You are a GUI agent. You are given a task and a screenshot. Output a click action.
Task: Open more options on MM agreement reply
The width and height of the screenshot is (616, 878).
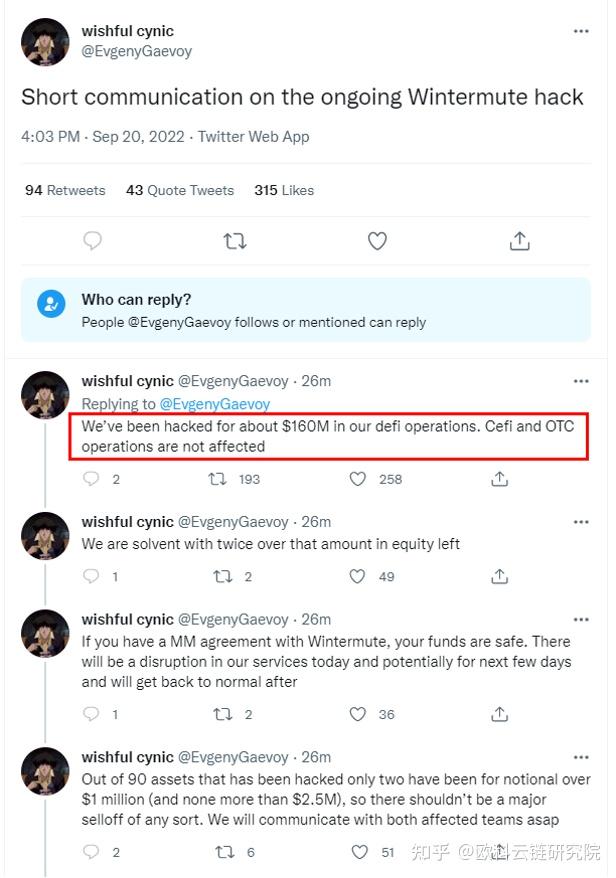coord(581,619)
